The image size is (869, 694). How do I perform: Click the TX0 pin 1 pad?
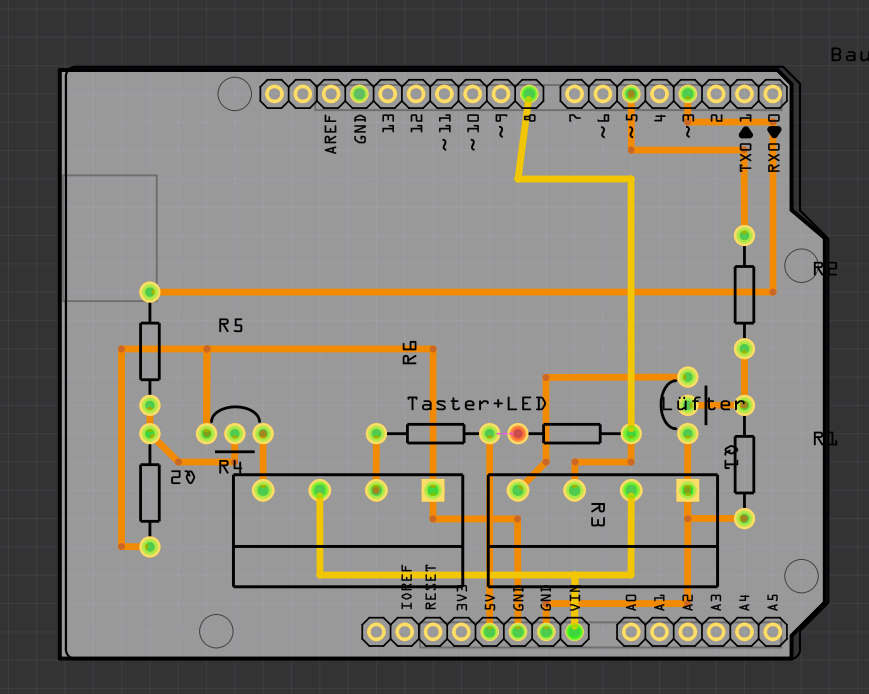(x=744, y=94)
